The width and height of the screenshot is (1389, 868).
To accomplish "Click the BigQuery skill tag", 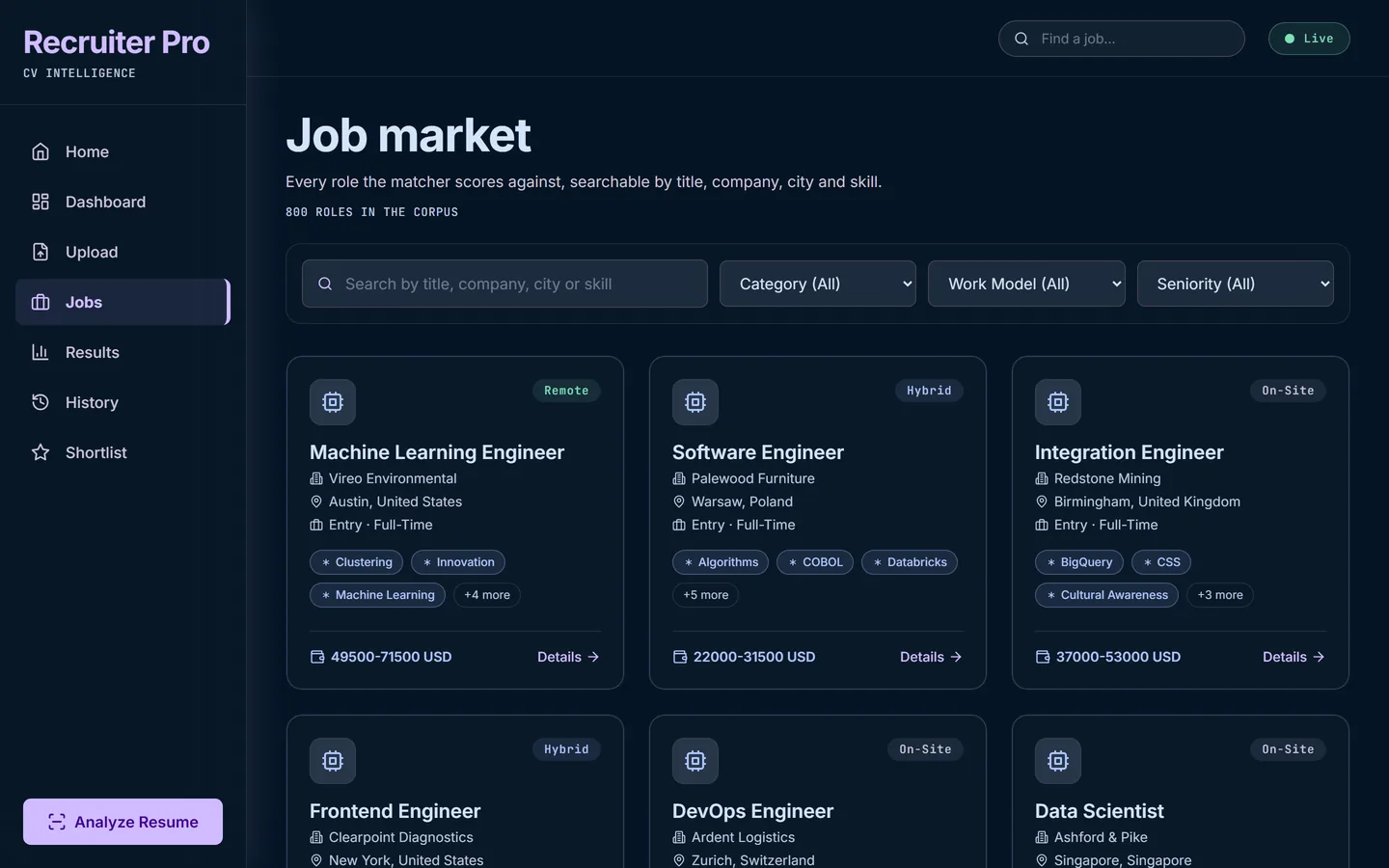I will tap(1079, 562).
